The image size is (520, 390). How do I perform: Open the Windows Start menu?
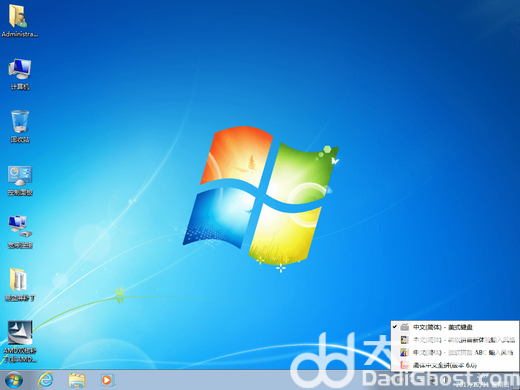[14, 380]
